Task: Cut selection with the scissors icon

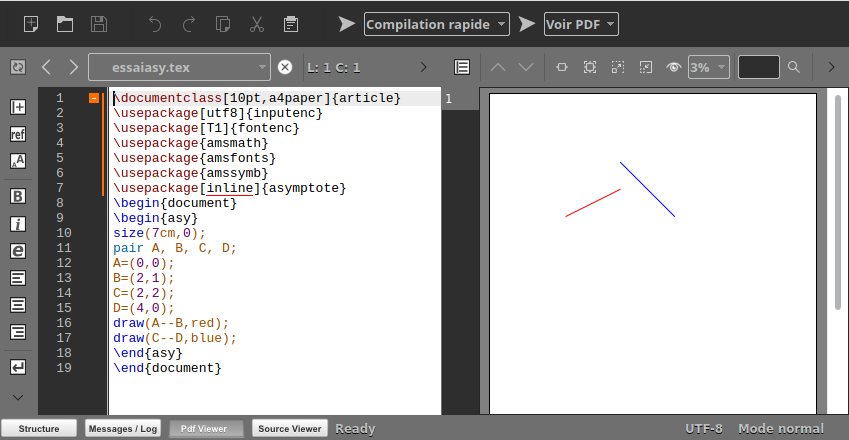Action: (257, 24)
